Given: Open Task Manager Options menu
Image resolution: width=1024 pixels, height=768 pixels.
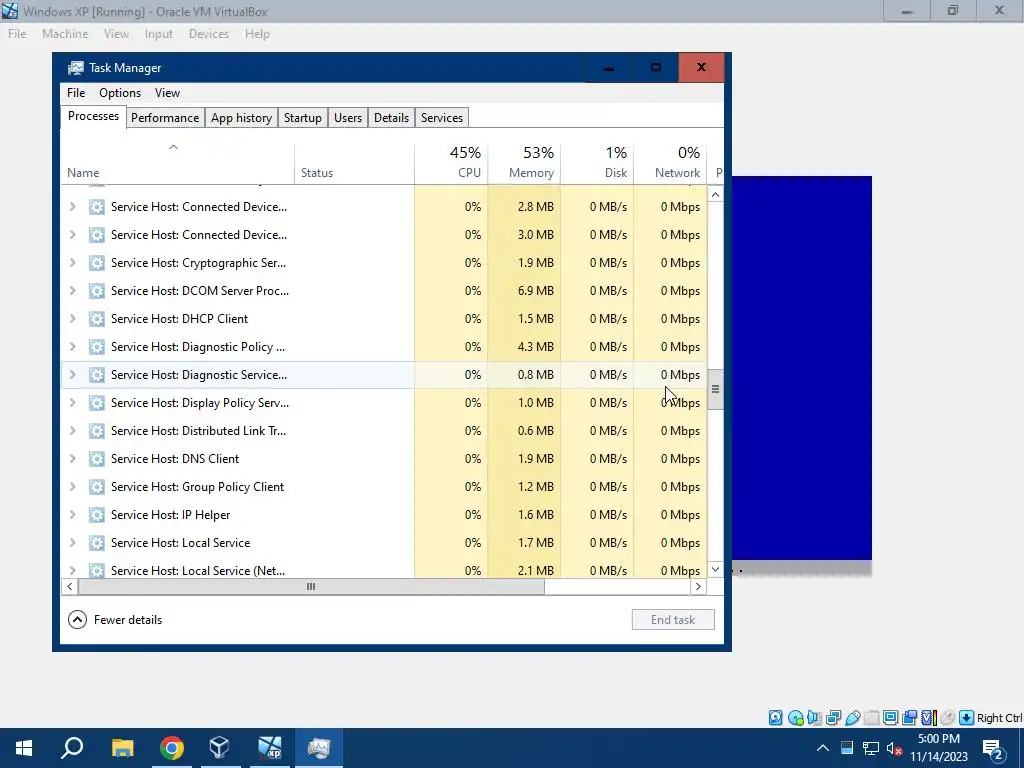Looking at the screenshot, I should coord(120,93).
